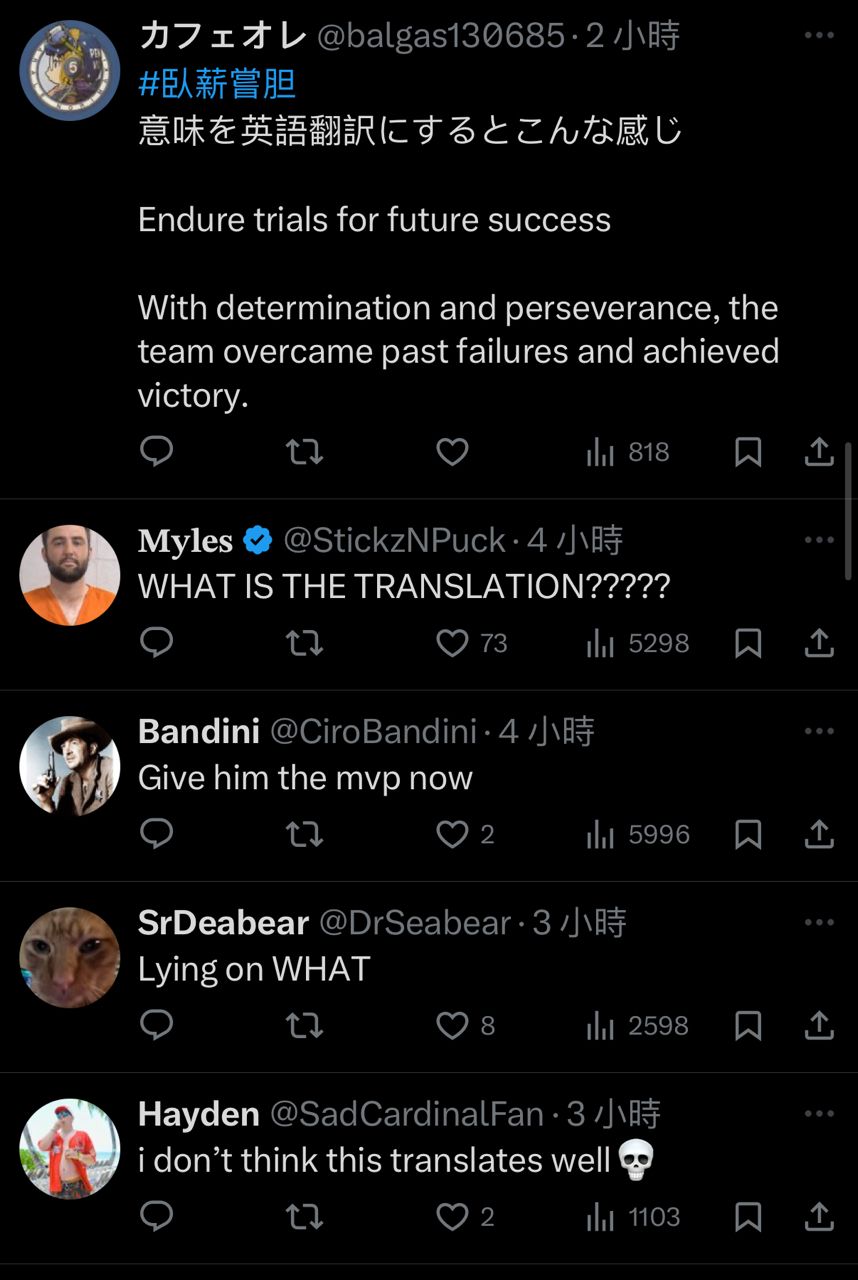View analytics for Bandini's tweet with 5996 views
Image resolution: width=858 pixels, height=1280 pixels.
pyautogui.click(x=638, y=835)
